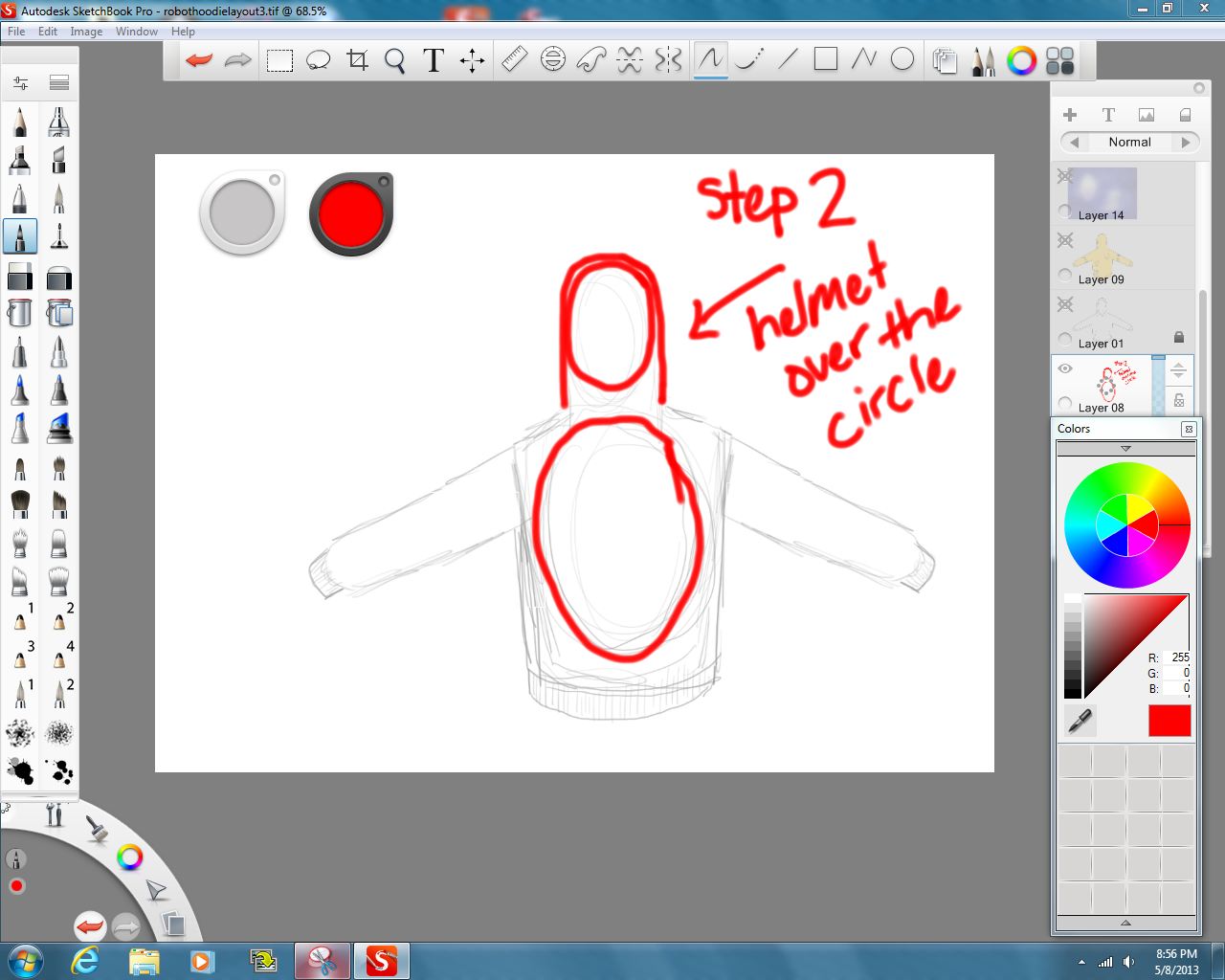1225x980 pixels.
Task: Select the Crop tool
Action: [x=356, y=59]
